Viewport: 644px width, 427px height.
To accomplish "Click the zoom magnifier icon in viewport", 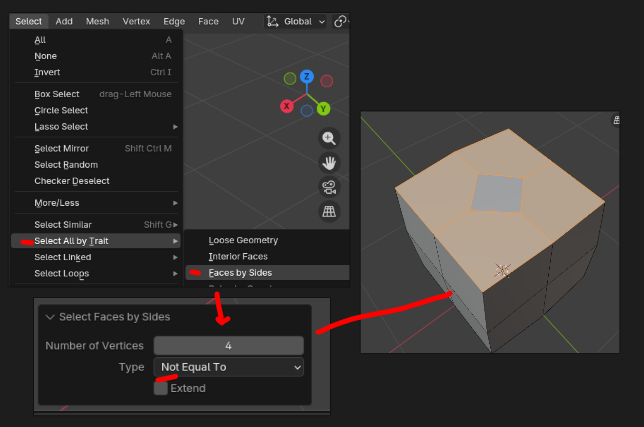I will click(329, 138).
